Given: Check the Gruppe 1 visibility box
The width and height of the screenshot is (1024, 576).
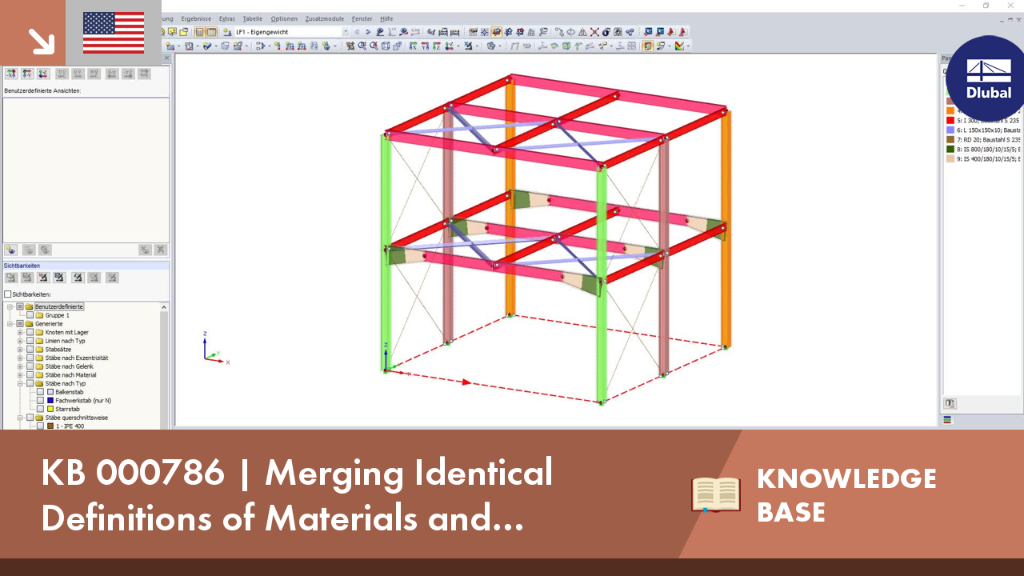Looking at the screenshot, I should [x=30, y=315].
